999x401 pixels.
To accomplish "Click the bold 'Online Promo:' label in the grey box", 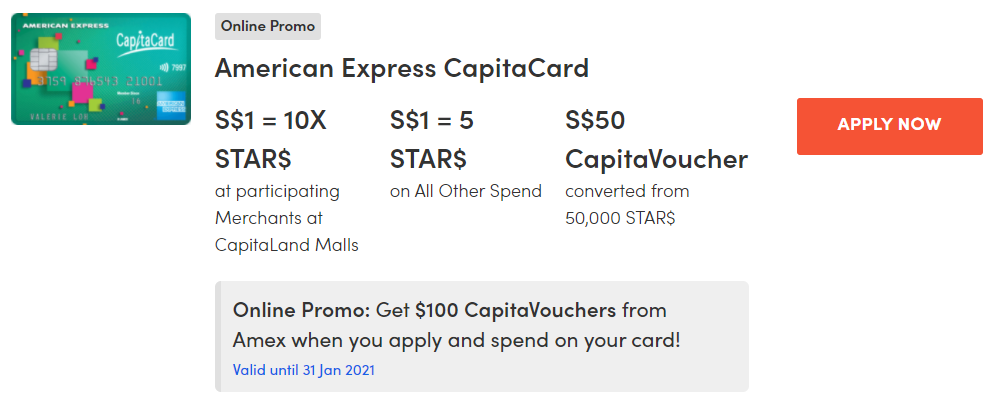I will pyautogui.click(x=288, y=310).
